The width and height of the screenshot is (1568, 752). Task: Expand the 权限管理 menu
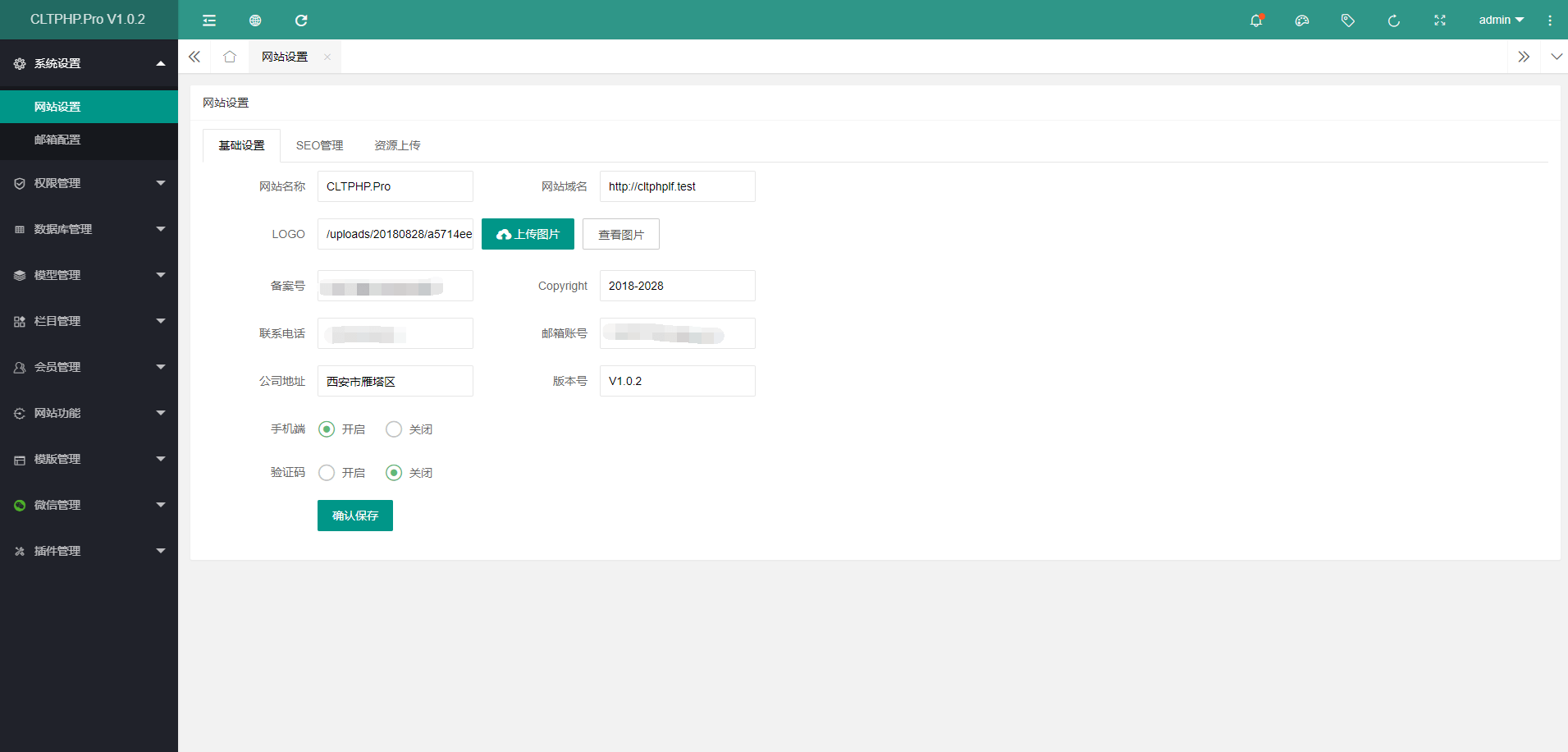click(x=89, y=183)
